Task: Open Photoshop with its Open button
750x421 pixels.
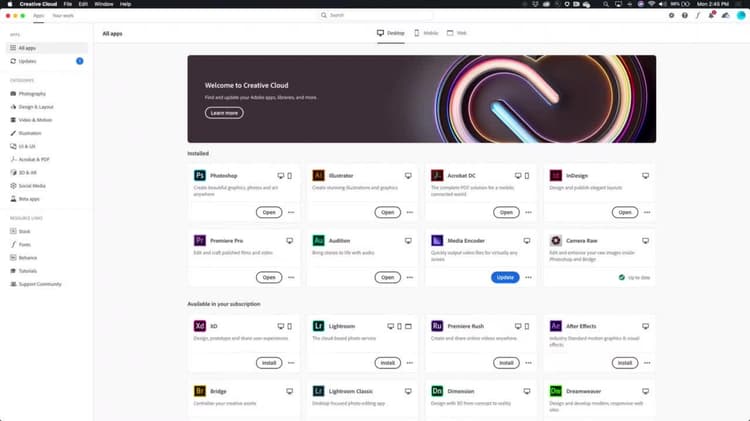Action: pos(269,212)
